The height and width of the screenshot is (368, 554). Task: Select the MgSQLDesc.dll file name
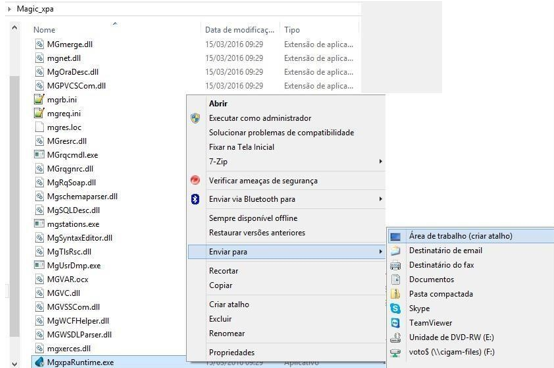pos(73,210)
